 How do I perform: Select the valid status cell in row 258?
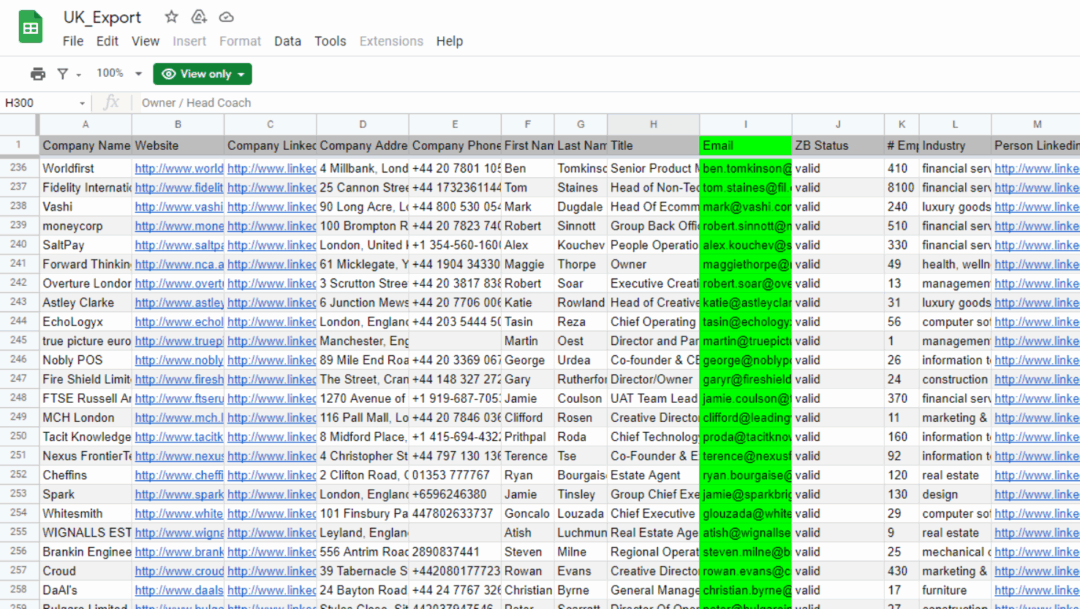[x=838, y=590]
